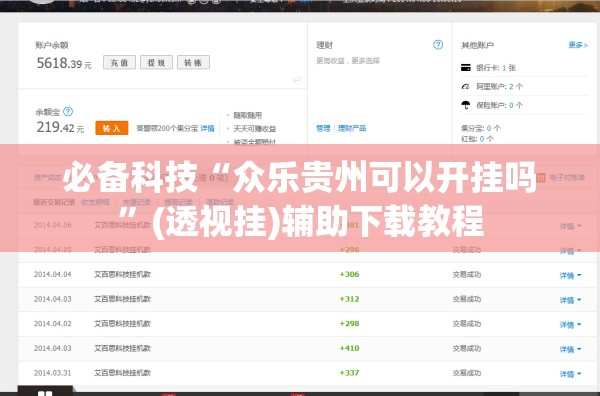Click the amount +337

(349, 373)
